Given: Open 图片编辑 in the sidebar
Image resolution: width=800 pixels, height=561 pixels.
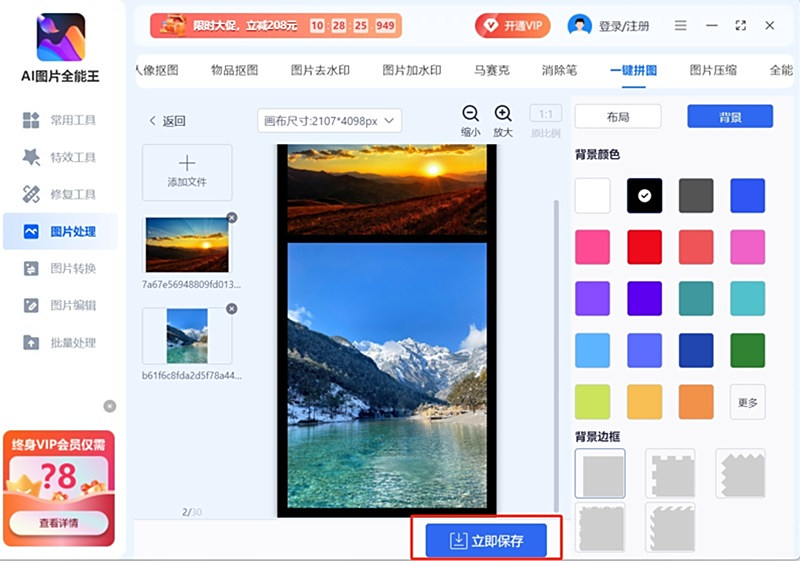Looking at the screenshot, I should (60, 305).
